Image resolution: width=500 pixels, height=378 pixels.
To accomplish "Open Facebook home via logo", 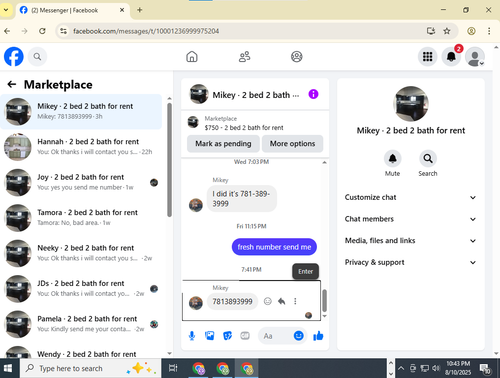I will 14,57.
